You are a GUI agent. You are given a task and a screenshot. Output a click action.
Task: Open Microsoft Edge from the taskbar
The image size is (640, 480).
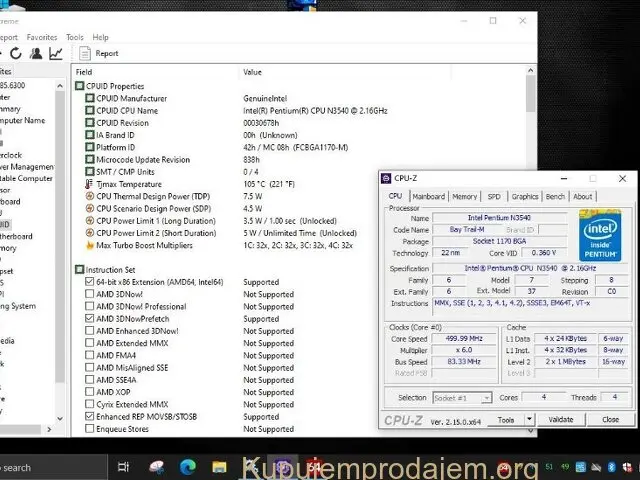point(186,466)
